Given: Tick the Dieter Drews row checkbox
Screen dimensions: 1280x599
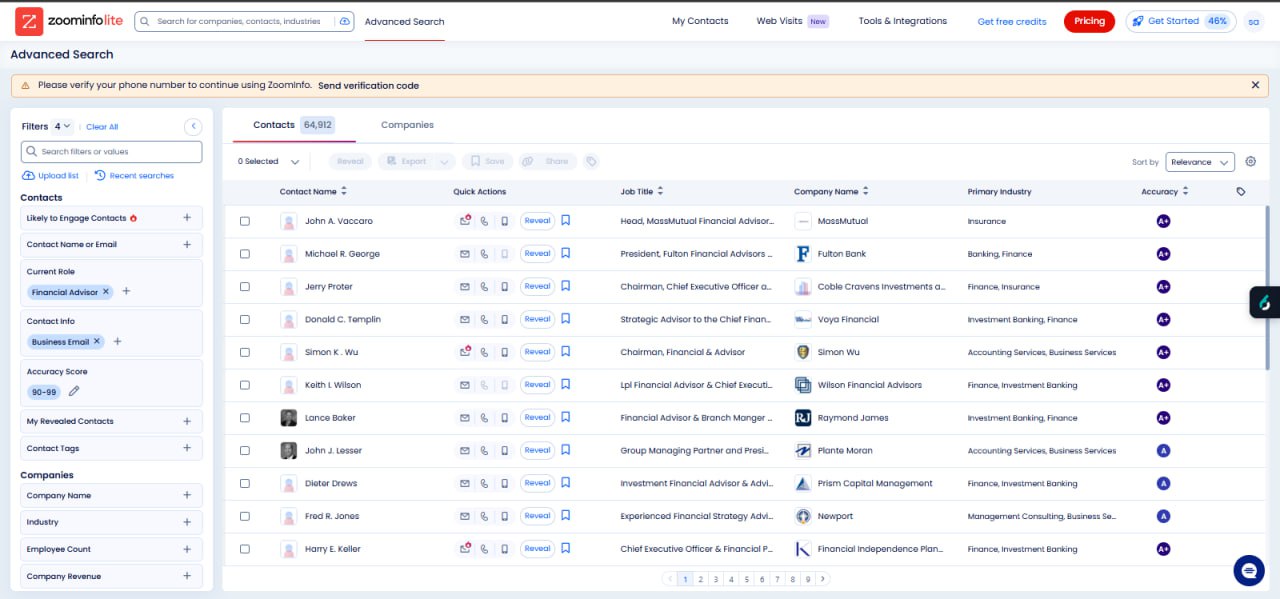Looking at the screenshot, I should (245, 484).
